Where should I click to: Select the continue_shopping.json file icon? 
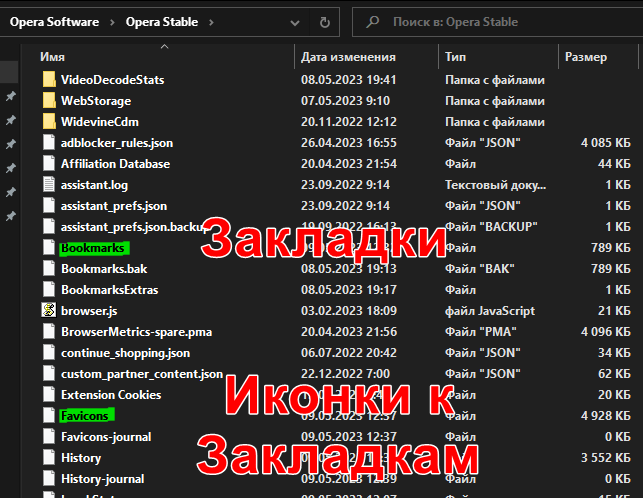tap(49, 353)
